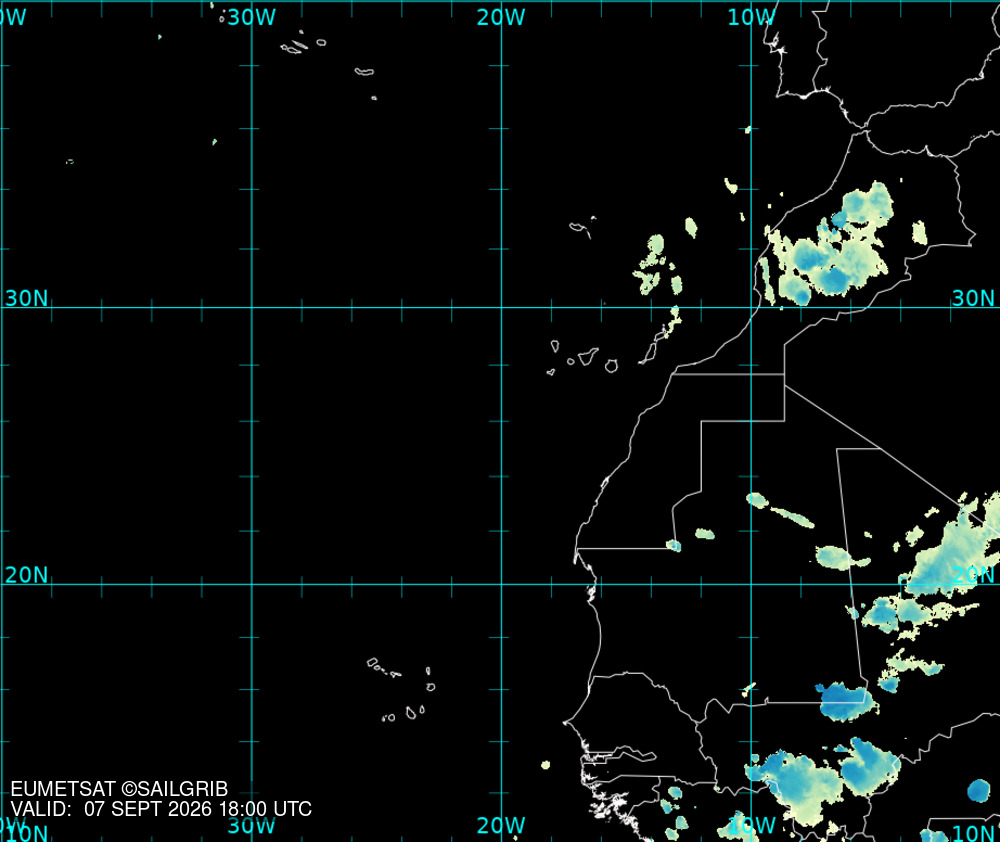Click the 30N and 30W gridline intersection
The width and height of the screenshot is (1000, 842).
(252, 307)
